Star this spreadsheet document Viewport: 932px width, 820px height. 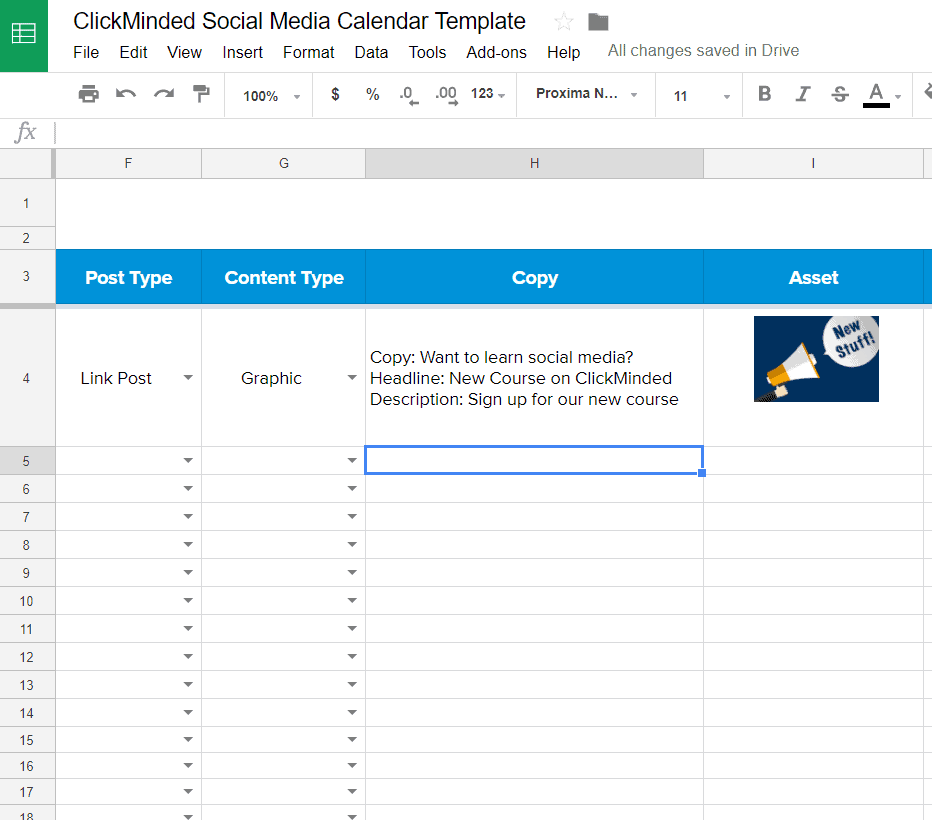point(564,22)
